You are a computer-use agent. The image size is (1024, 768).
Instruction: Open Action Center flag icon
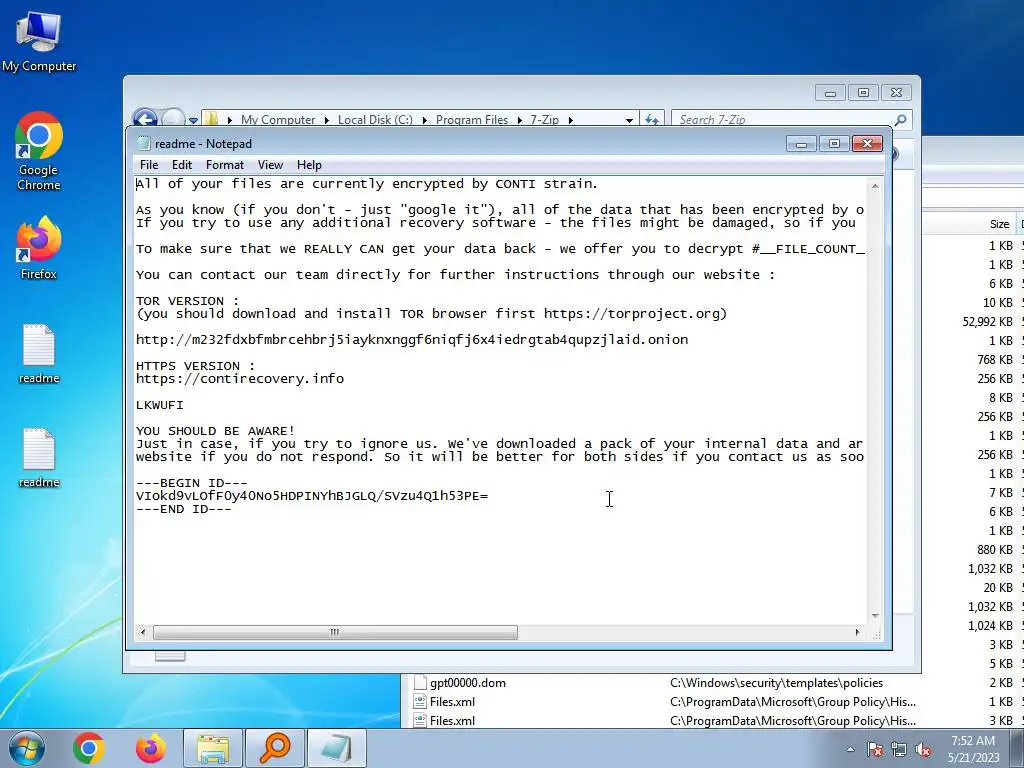874,749
